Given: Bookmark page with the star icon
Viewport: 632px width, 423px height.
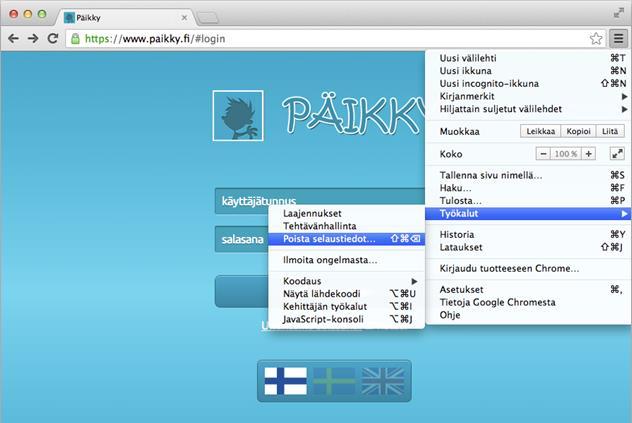Looking at the screenshot, I should coord(596,39).
